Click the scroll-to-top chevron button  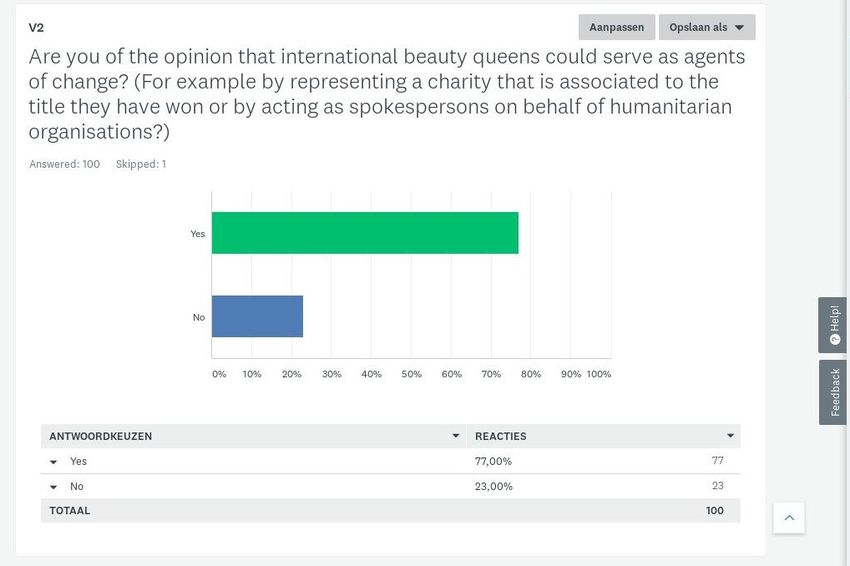click(x=789, y=518)
